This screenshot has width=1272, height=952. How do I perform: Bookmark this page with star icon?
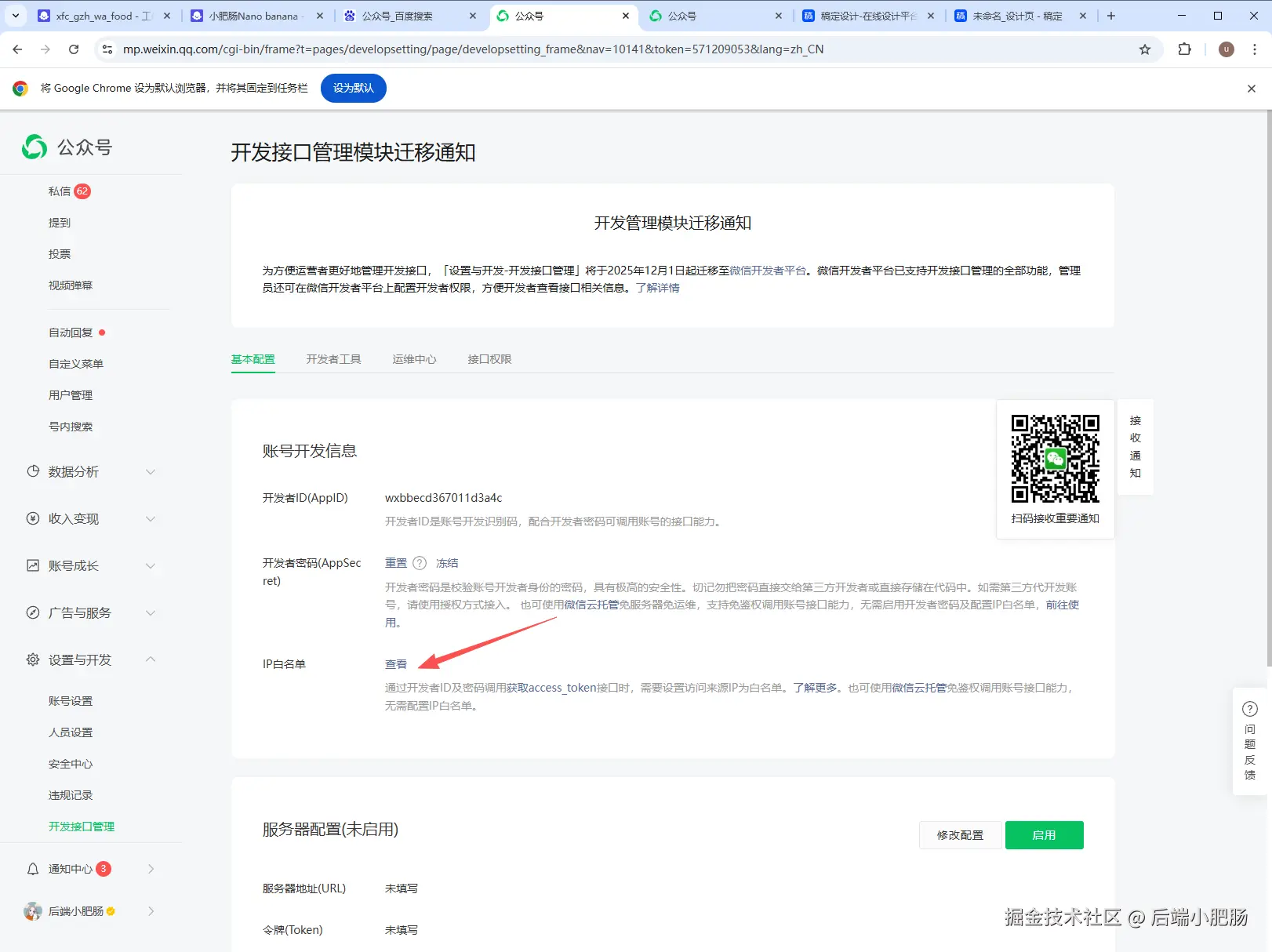click(1145, 49)
